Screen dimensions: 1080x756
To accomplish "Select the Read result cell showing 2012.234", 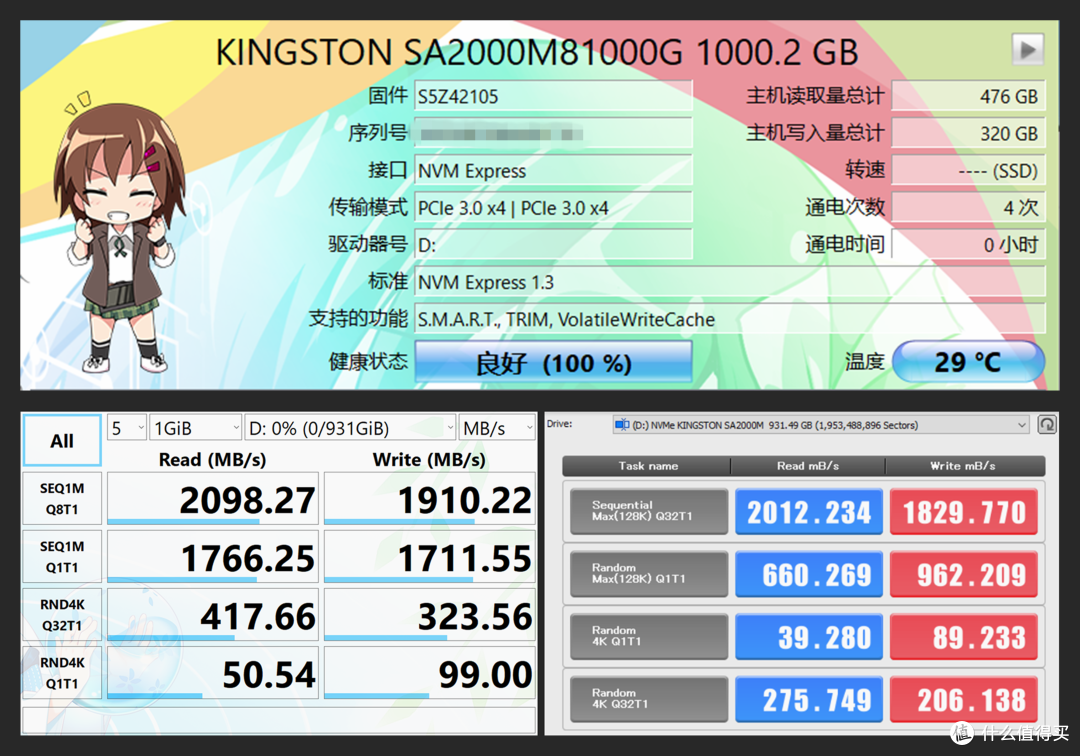I will [x=808, y=511].
